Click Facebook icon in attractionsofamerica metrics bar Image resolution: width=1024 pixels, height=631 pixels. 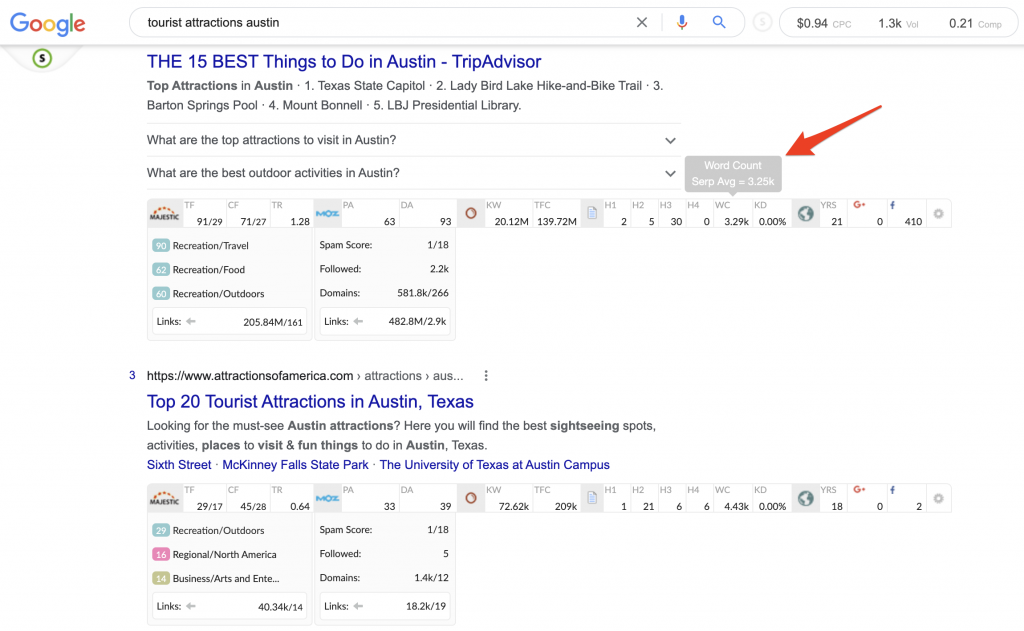893,490
